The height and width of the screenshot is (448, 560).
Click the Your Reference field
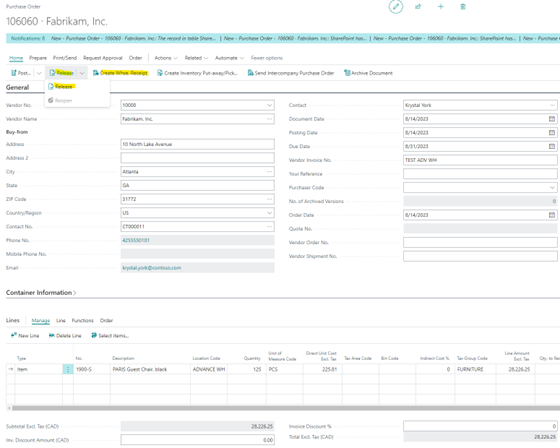tap(480, 174)
